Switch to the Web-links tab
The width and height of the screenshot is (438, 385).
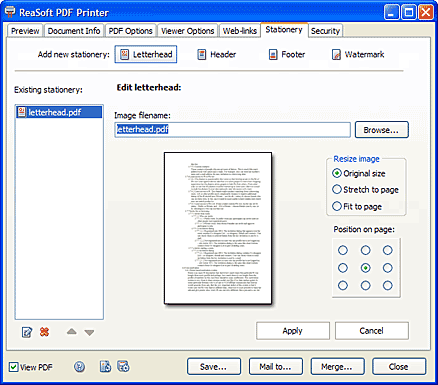click(239, 31)
